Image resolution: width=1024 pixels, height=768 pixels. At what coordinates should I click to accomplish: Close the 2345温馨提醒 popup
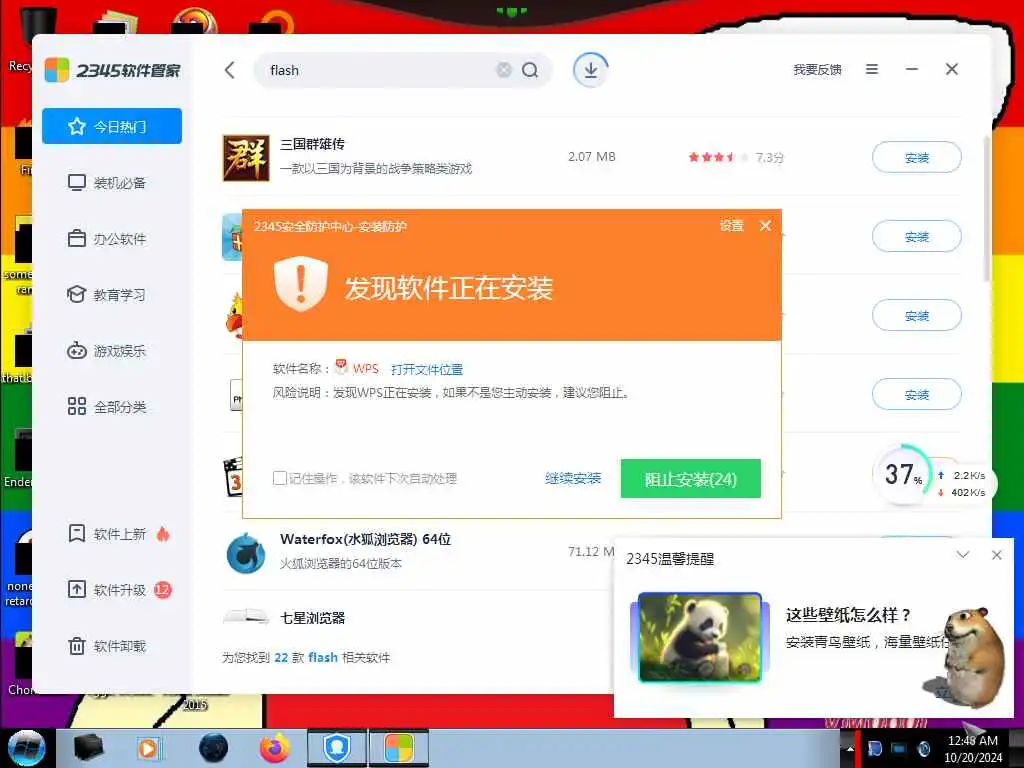point(997,555)
